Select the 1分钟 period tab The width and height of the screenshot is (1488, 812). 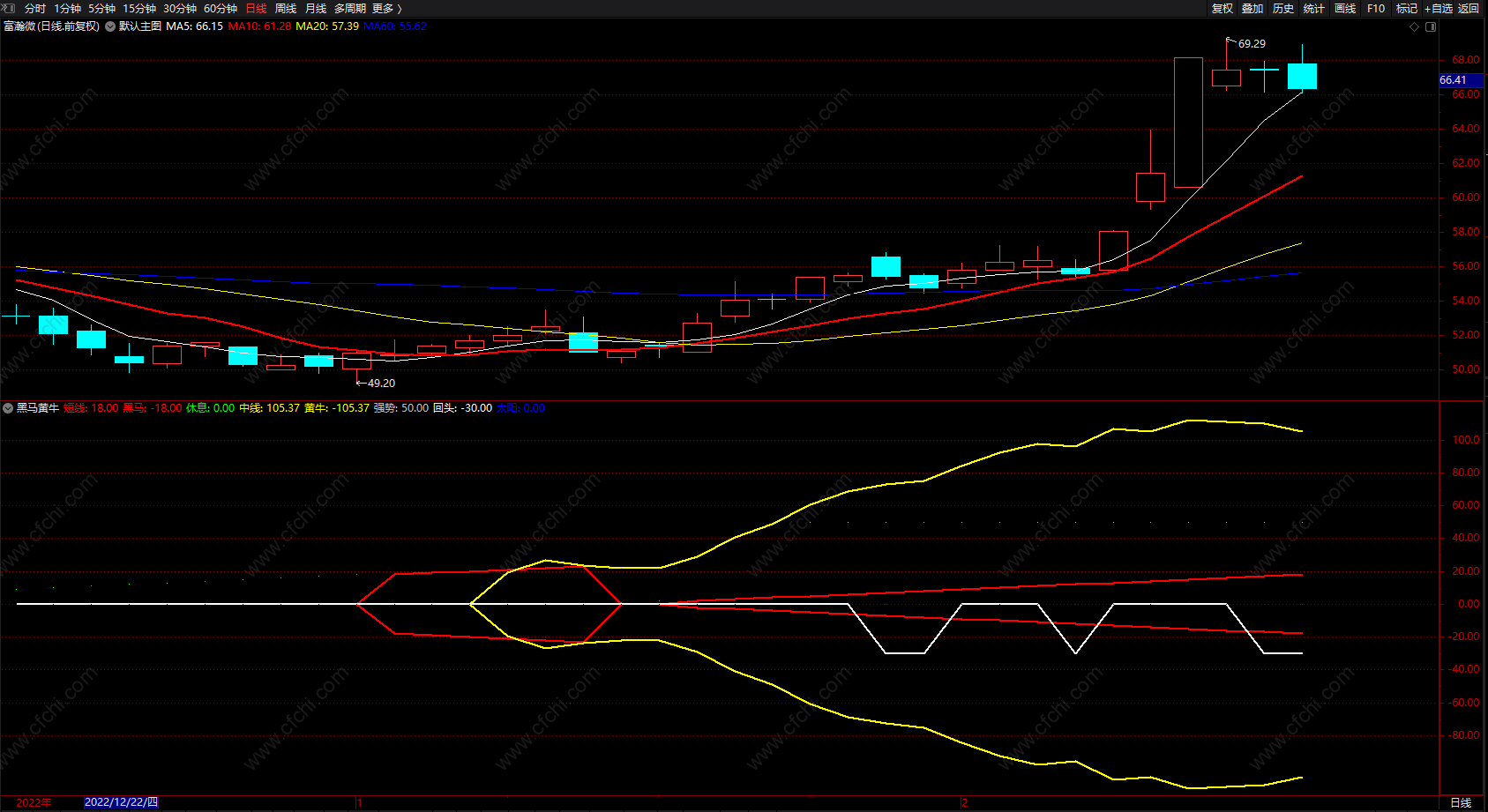tap(68, 9)
